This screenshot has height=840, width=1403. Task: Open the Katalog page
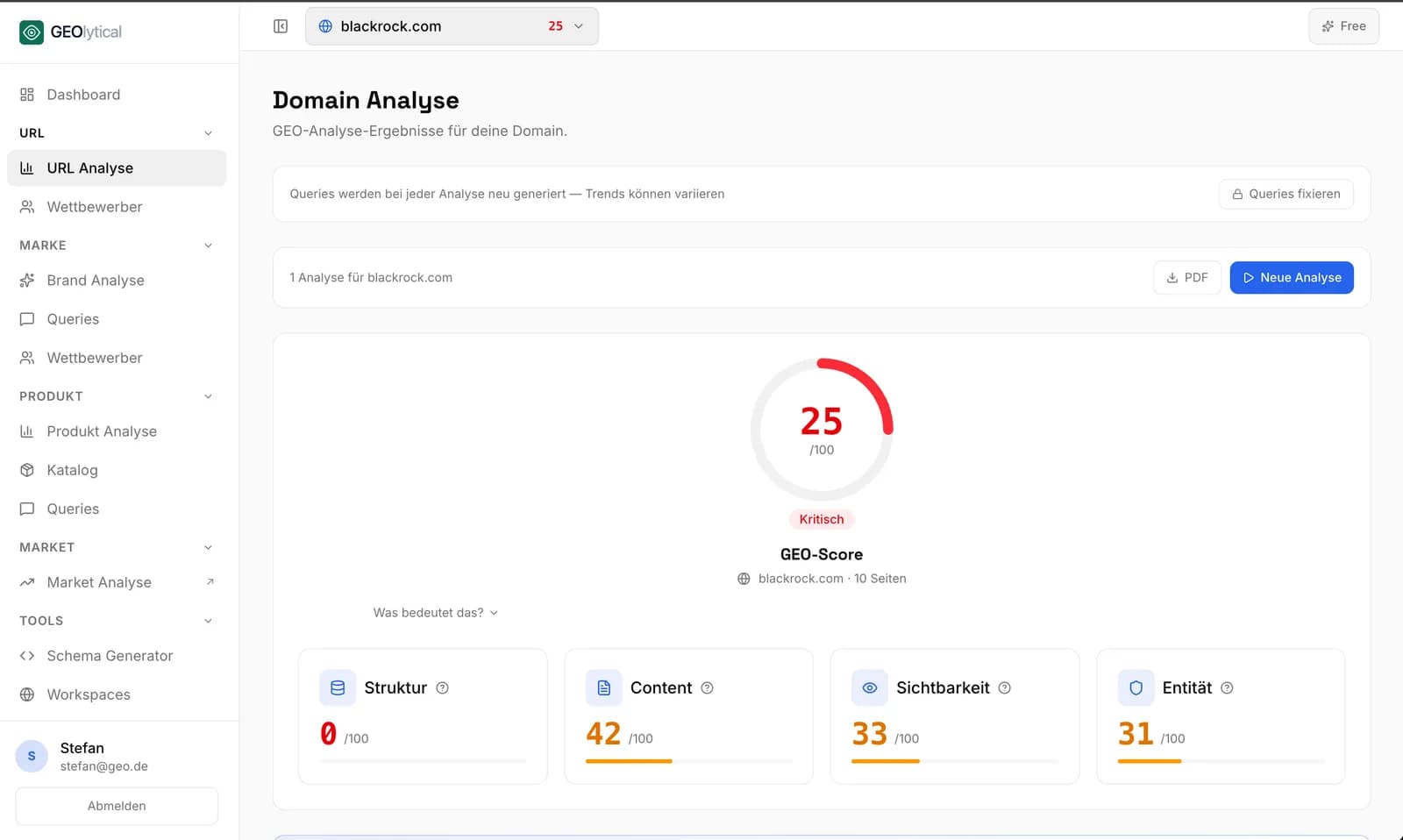[x=117, y=470]
